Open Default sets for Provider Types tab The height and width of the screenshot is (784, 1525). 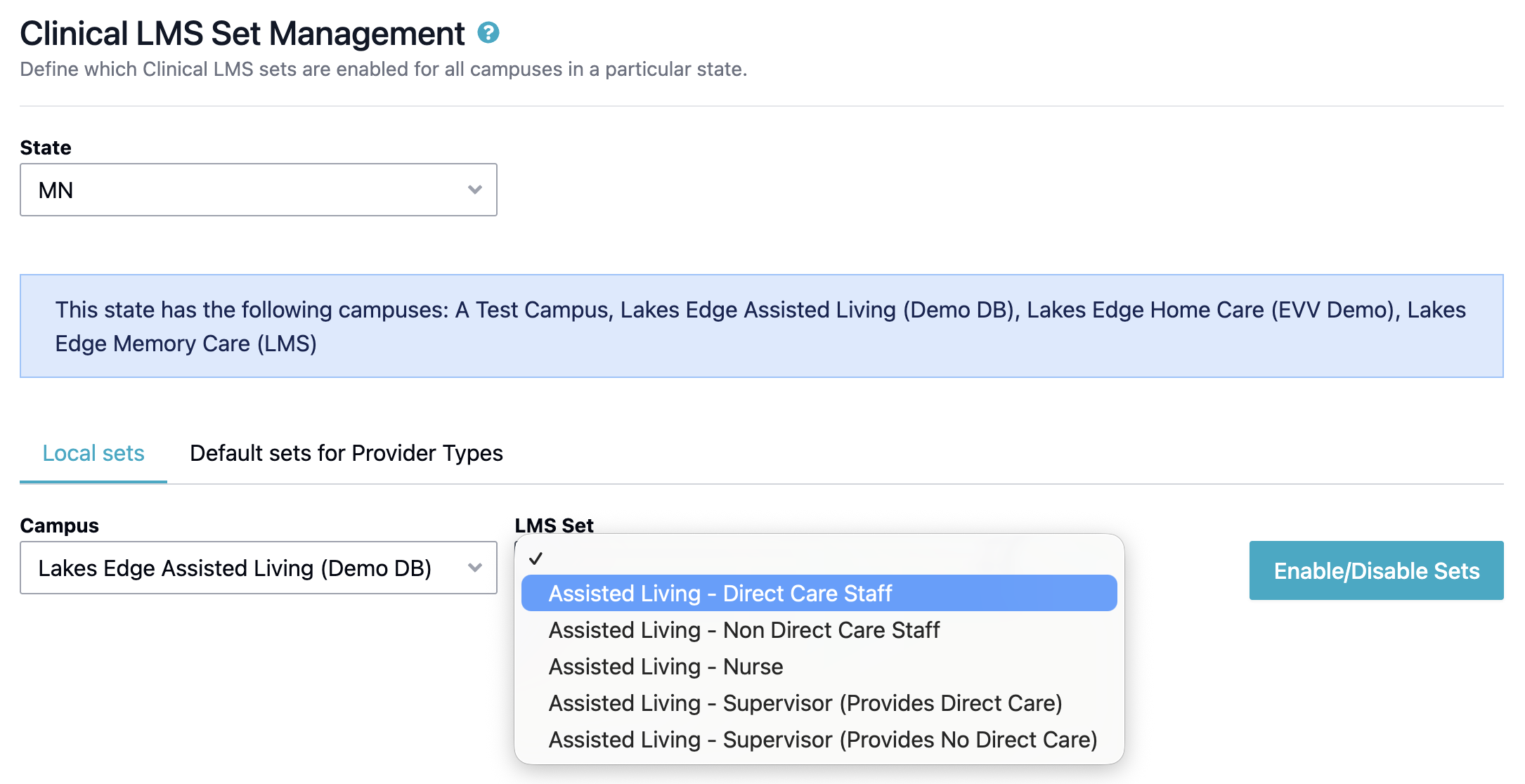346,453
